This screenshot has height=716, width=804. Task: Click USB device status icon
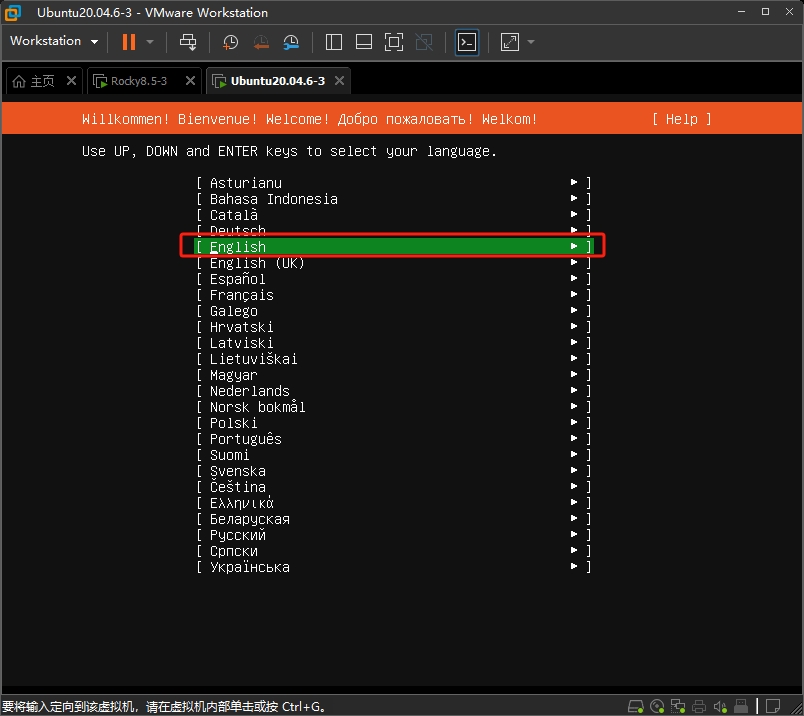point(741,707)
